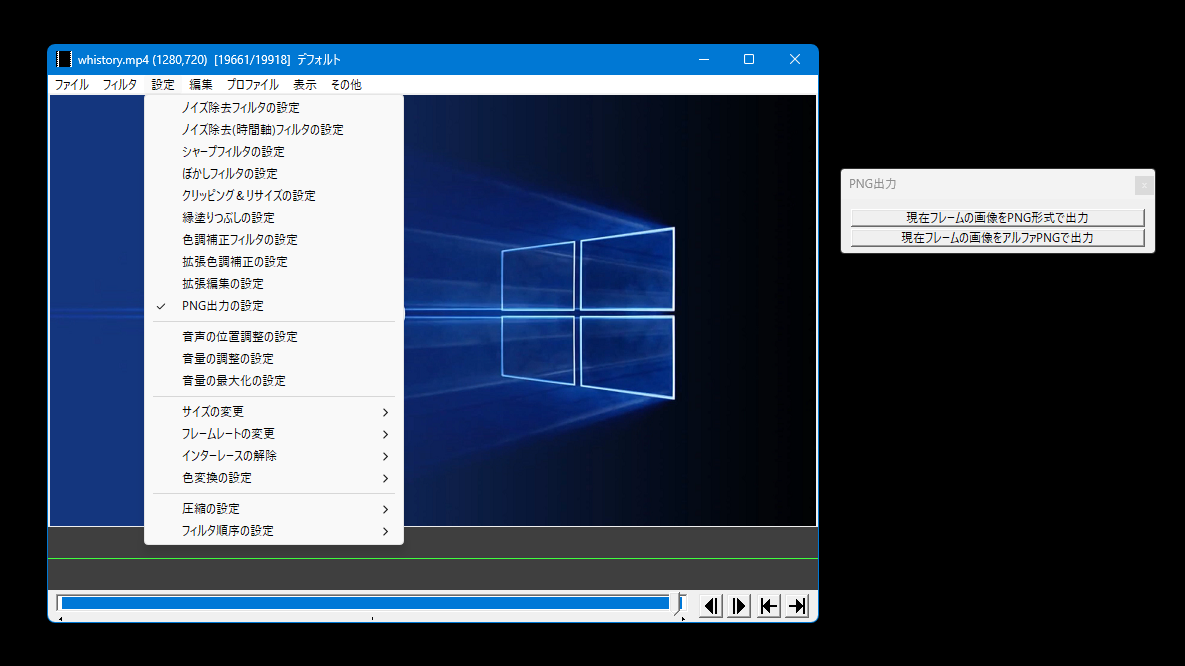Screen dimensions: 1185x666
Task: Click the seek bar thumb handle
Action: (x=679, y=604)
